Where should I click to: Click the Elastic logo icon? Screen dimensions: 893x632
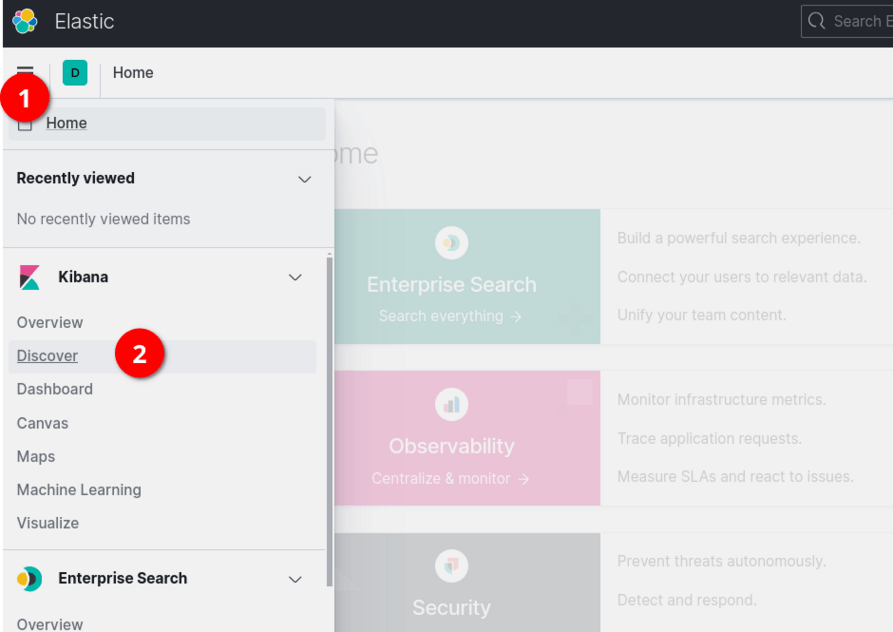tap(24, 21)
